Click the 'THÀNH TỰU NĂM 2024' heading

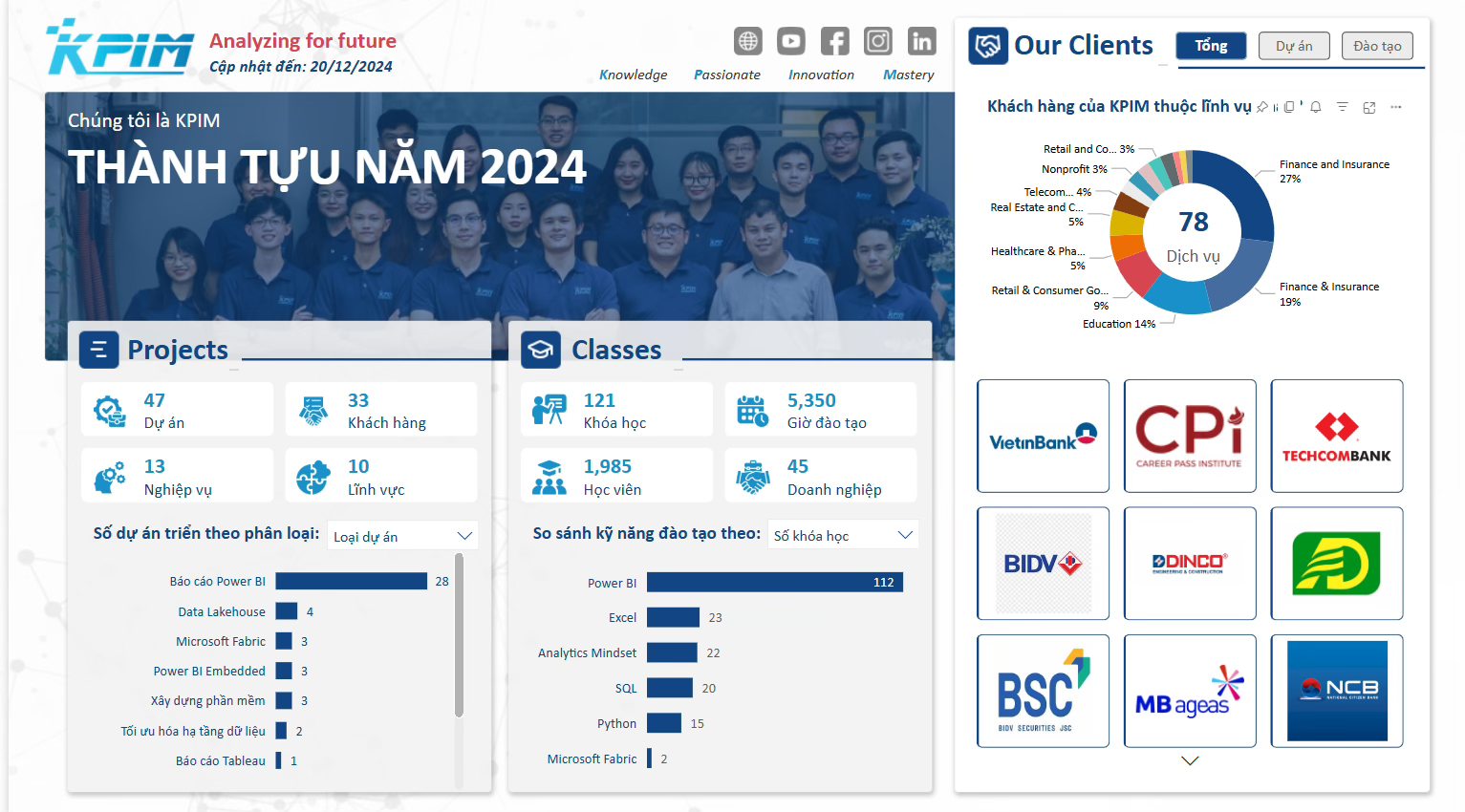tap(327, 167)
